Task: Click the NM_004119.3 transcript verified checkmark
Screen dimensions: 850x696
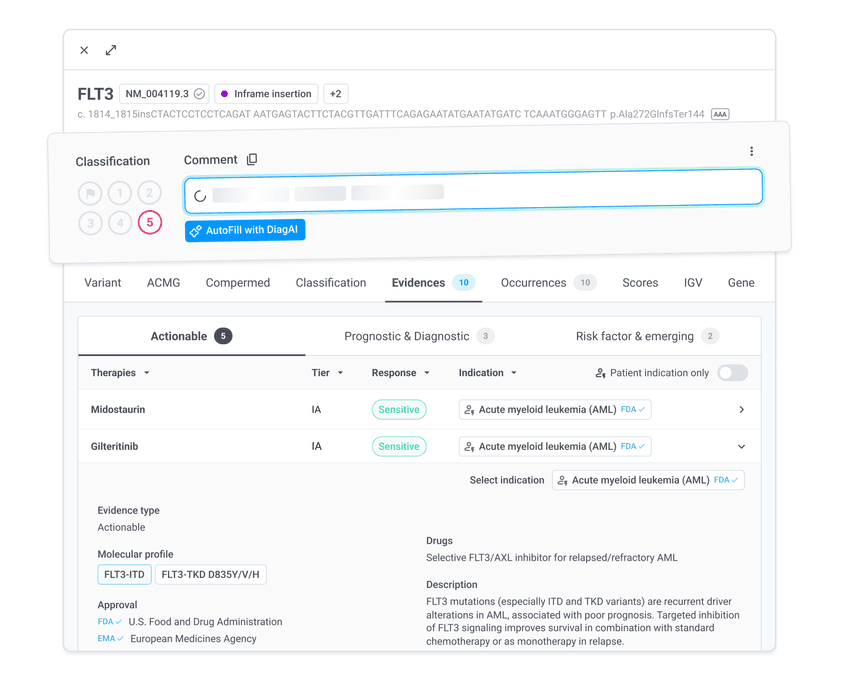Action: click(200, 94)
